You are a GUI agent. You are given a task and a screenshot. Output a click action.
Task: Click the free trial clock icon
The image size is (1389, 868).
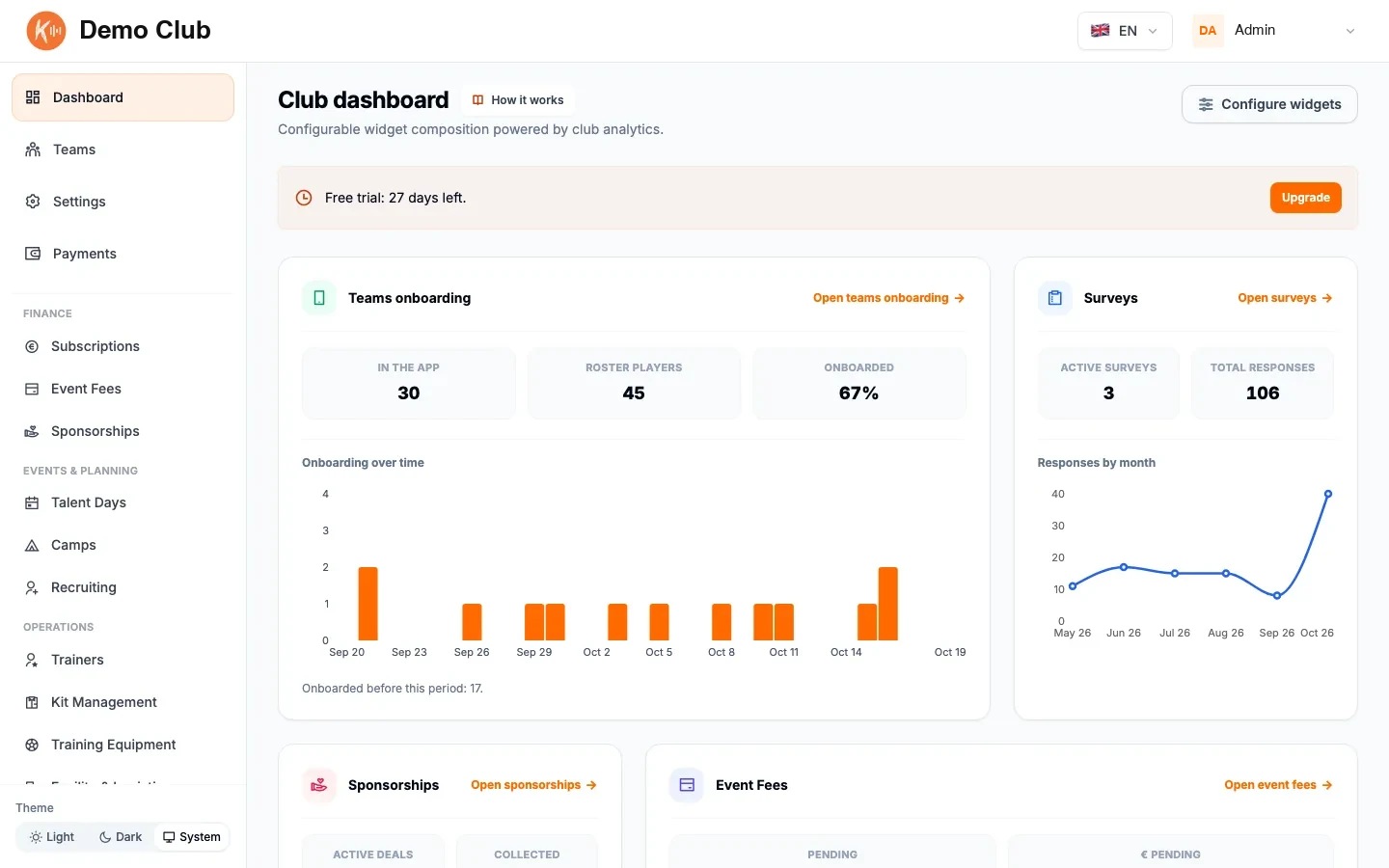(304, 198)
